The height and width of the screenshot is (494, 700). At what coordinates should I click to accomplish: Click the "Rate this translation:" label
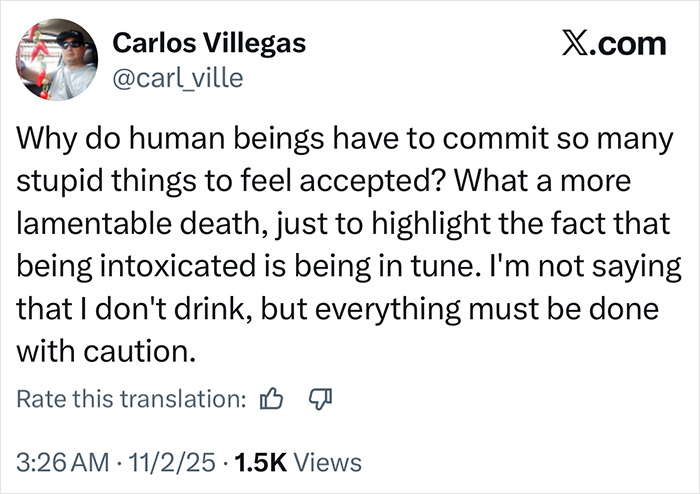[132, 399]
